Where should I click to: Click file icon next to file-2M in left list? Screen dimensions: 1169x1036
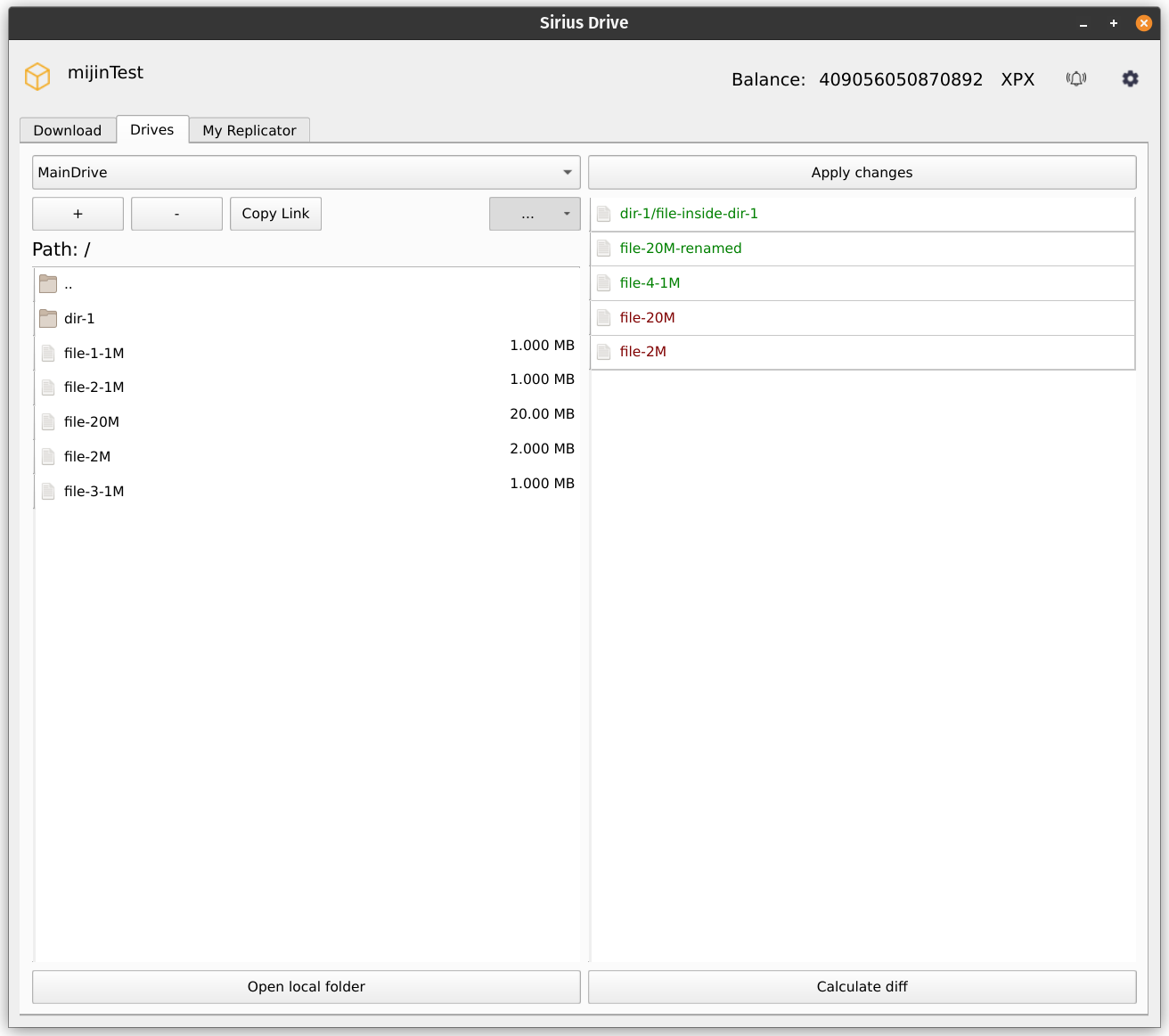tap(48, 456)
